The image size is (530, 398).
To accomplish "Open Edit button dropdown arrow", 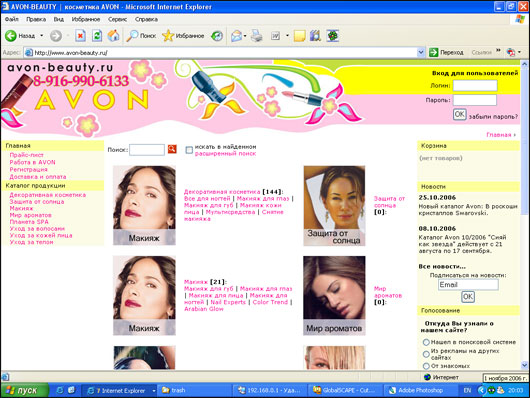I will 287,36.
